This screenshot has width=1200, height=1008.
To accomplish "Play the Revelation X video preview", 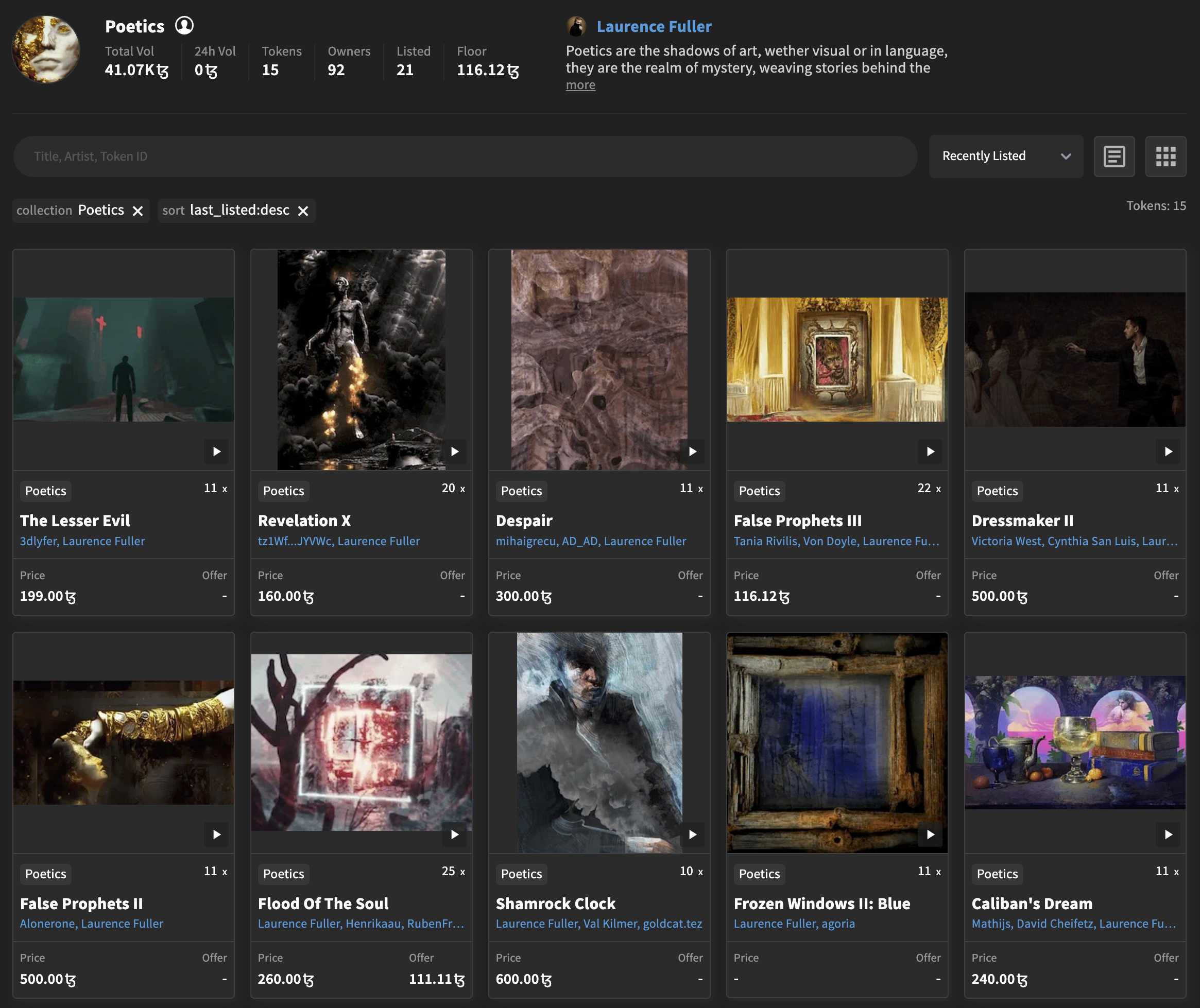I will pyautogui.click(x=454, y=451).
